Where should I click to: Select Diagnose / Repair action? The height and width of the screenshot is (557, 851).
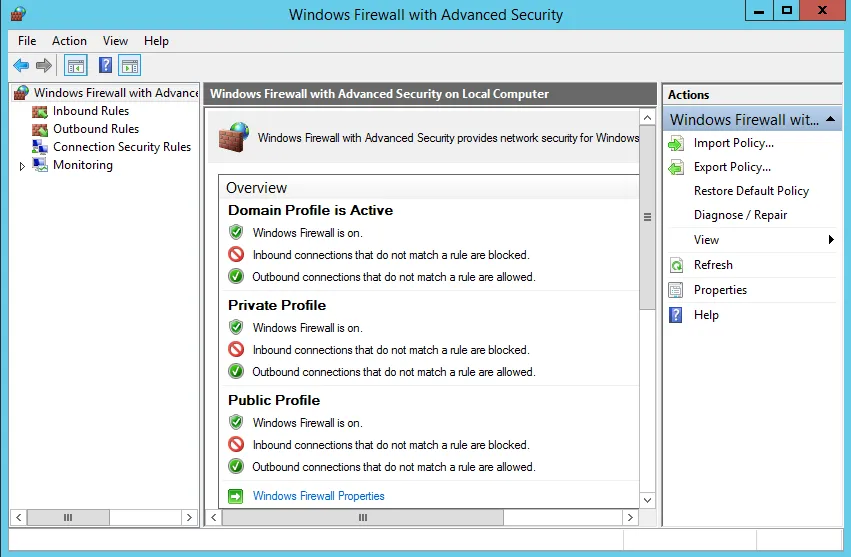740,215
